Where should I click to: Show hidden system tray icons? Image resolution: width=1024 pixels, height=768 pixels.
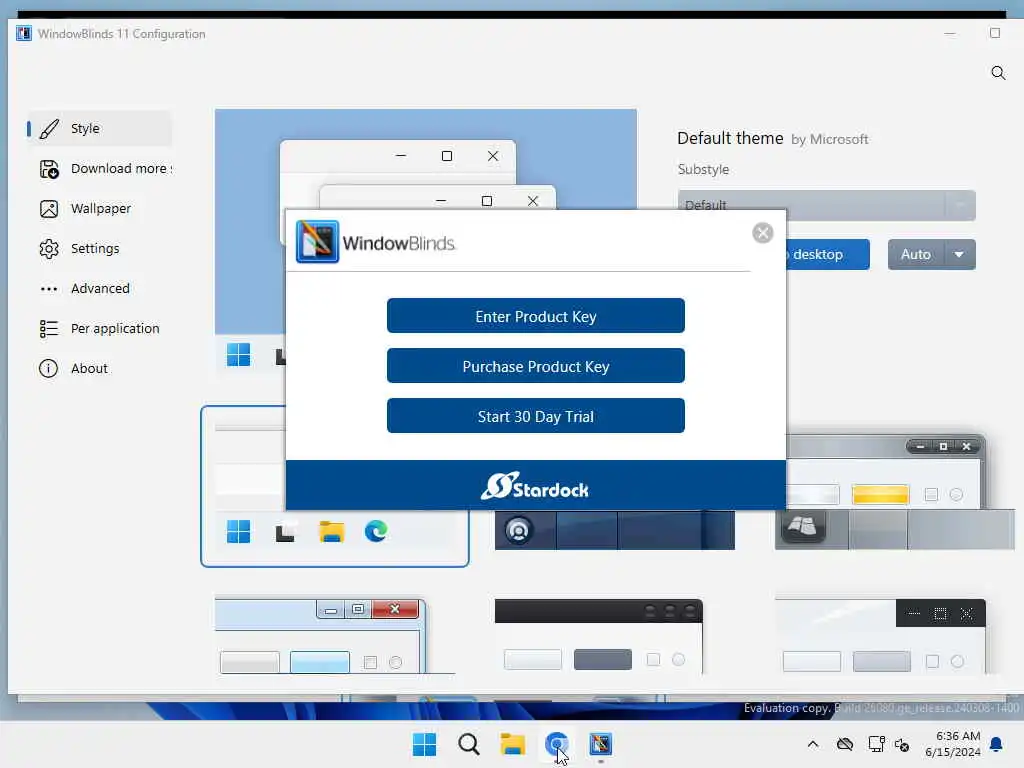[x=813, y=744]
